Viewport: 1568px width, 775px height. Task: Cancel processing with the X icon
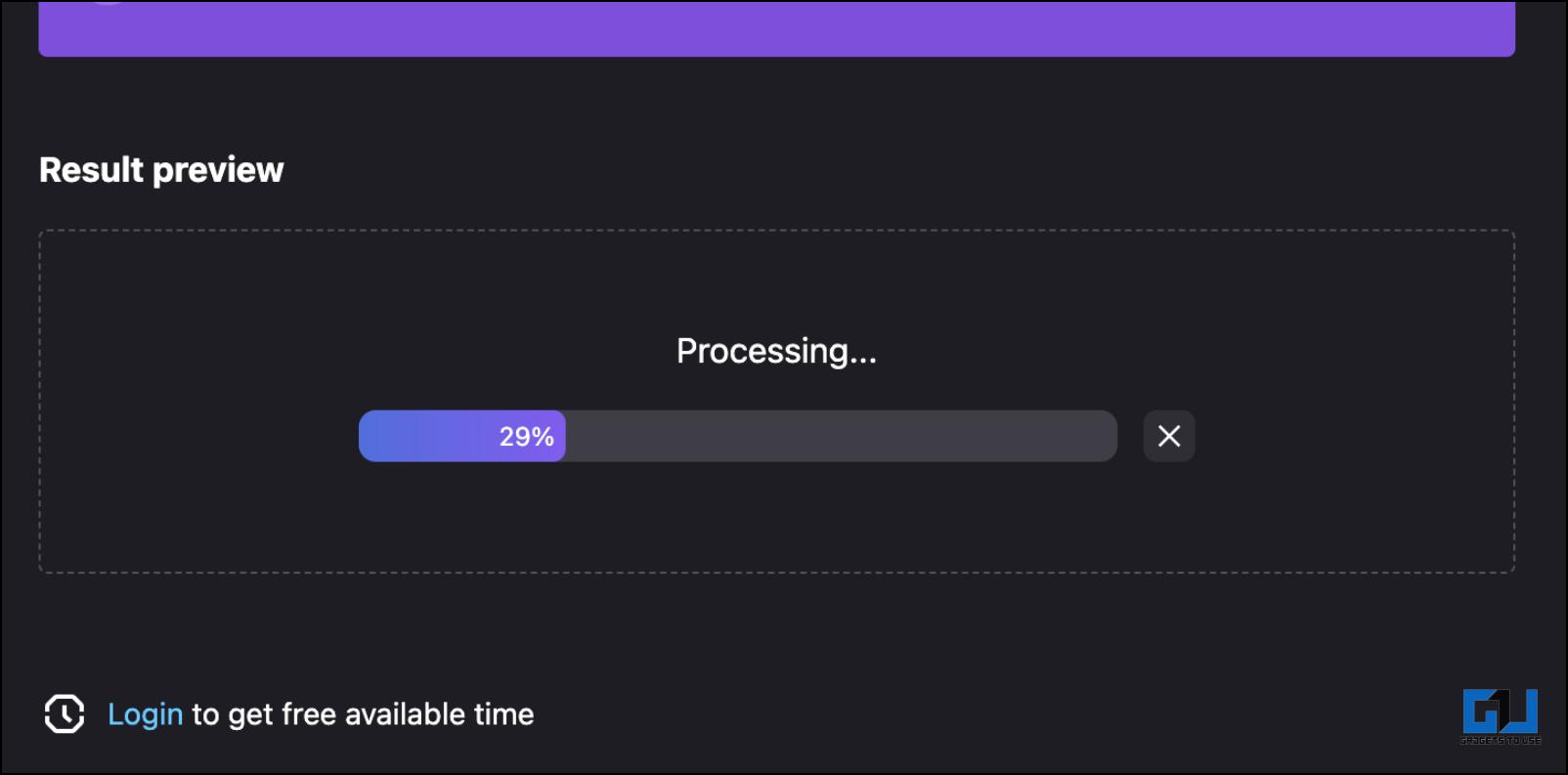[x=1169, y=436]
